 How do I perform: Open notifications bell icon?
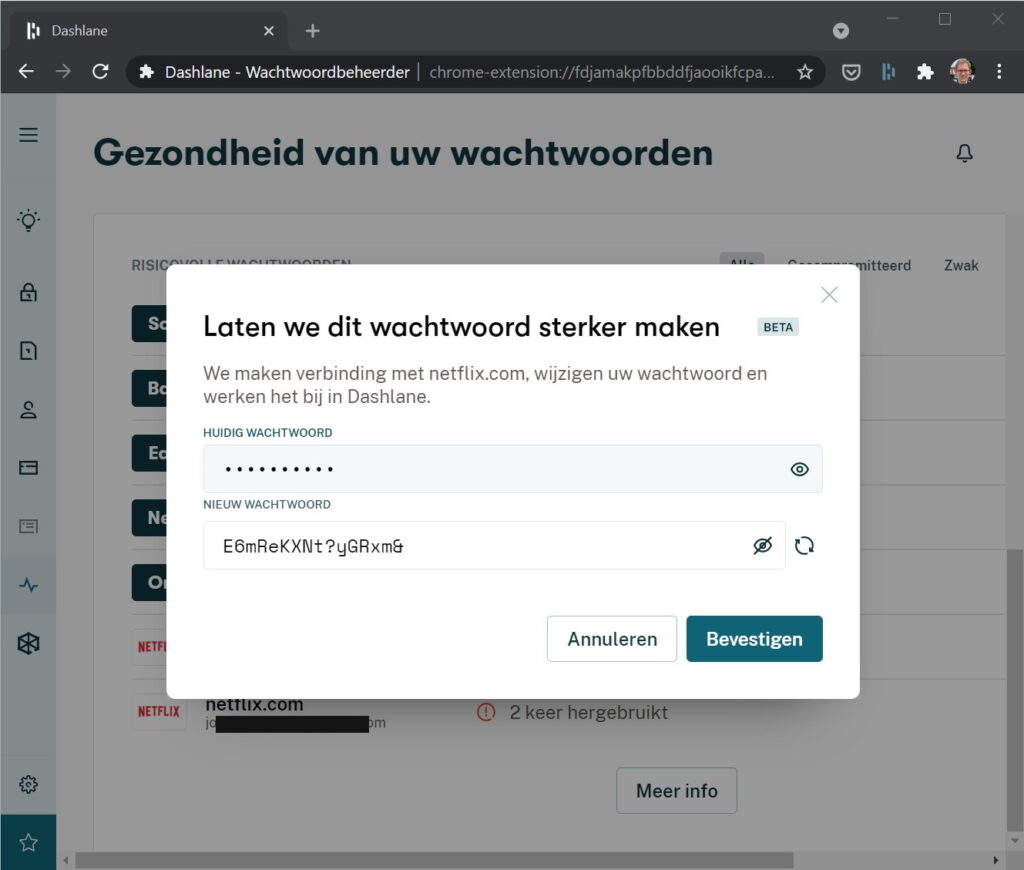pos(965,153)
